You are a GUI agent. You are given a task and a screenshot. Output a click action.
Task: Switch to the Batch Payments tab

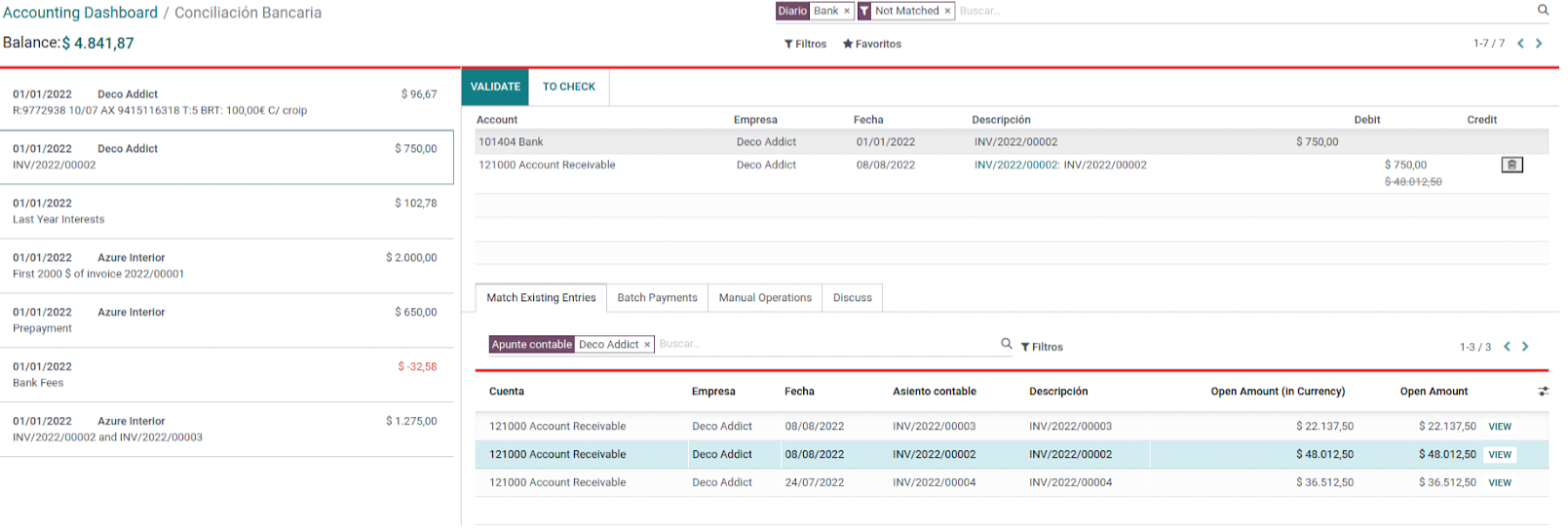pyautogui.click(x=657, y=298)
